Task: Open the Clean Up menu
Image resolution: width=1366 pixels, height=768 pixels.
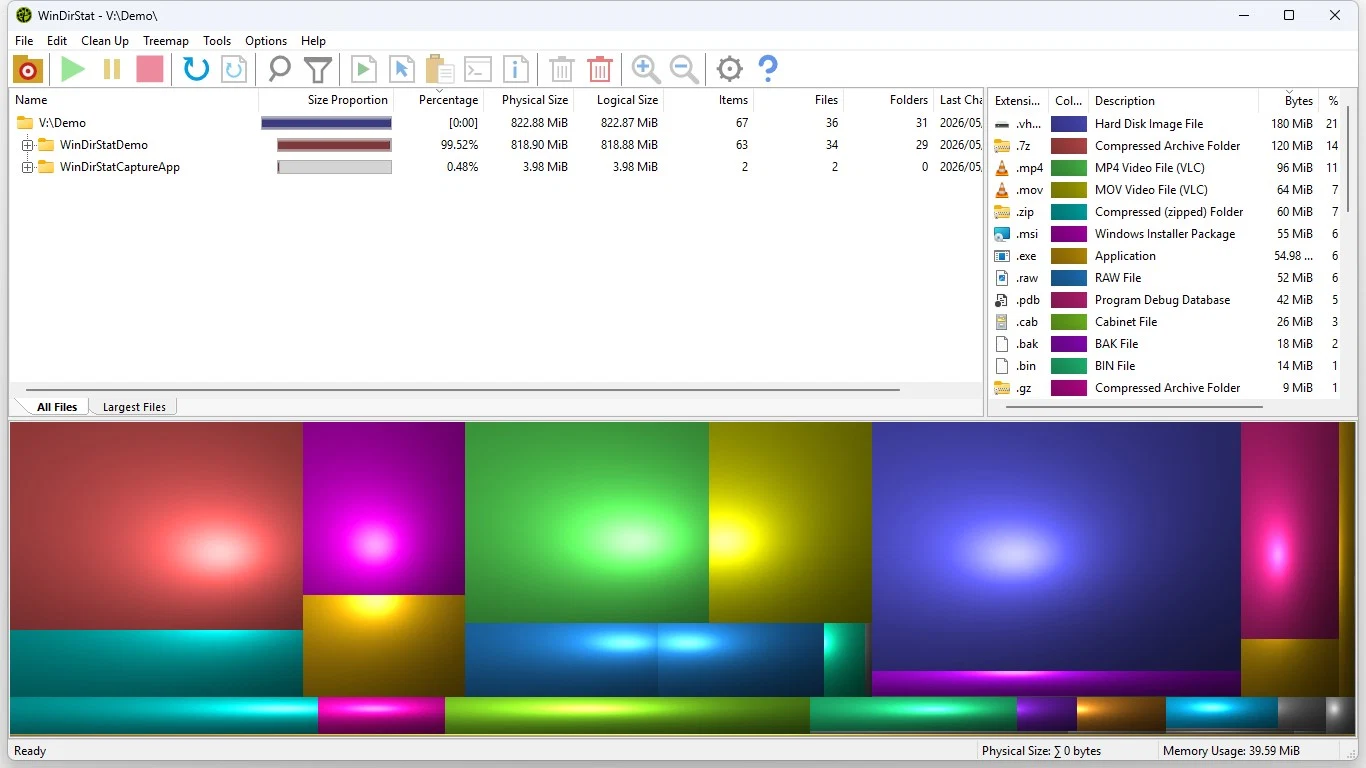Action: pos(105,41)
